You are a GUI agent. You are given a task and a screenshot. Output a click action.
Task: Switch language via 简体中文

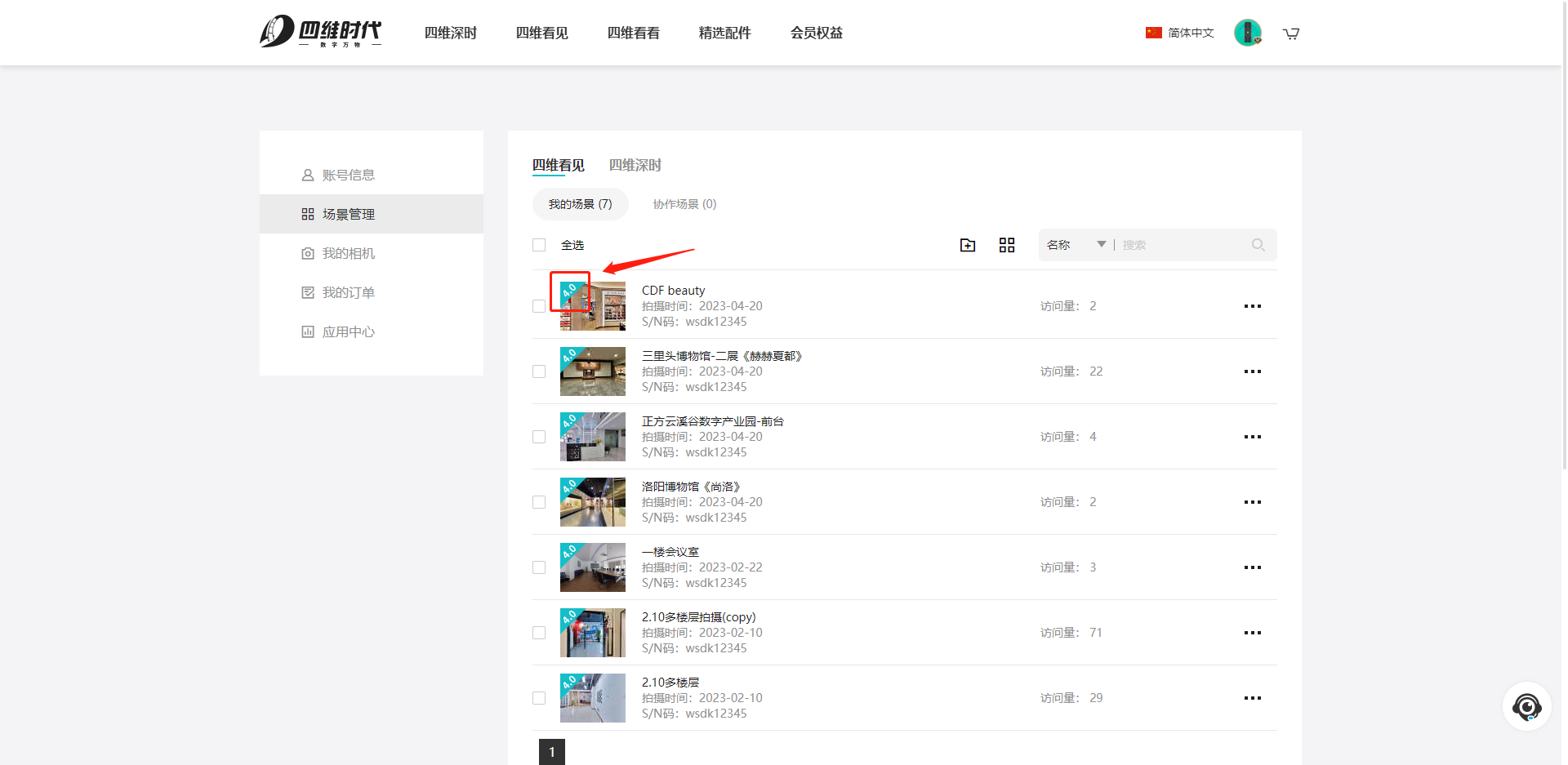pos(1180,33)
